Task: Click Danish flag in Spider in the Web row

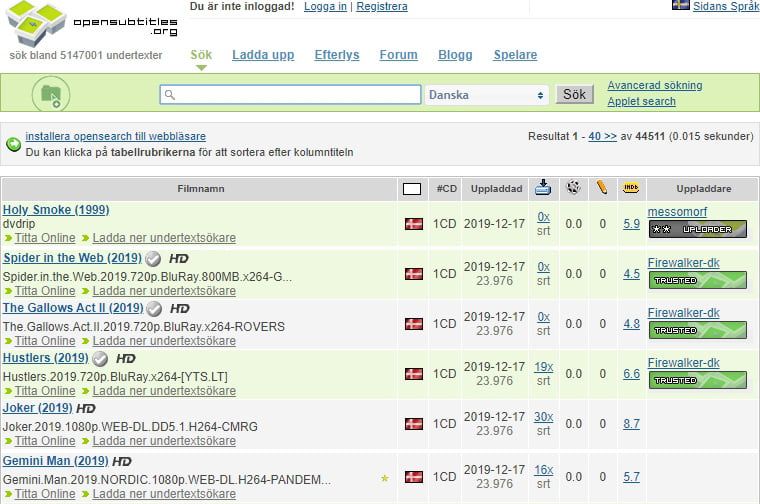Action: point(414,274)
